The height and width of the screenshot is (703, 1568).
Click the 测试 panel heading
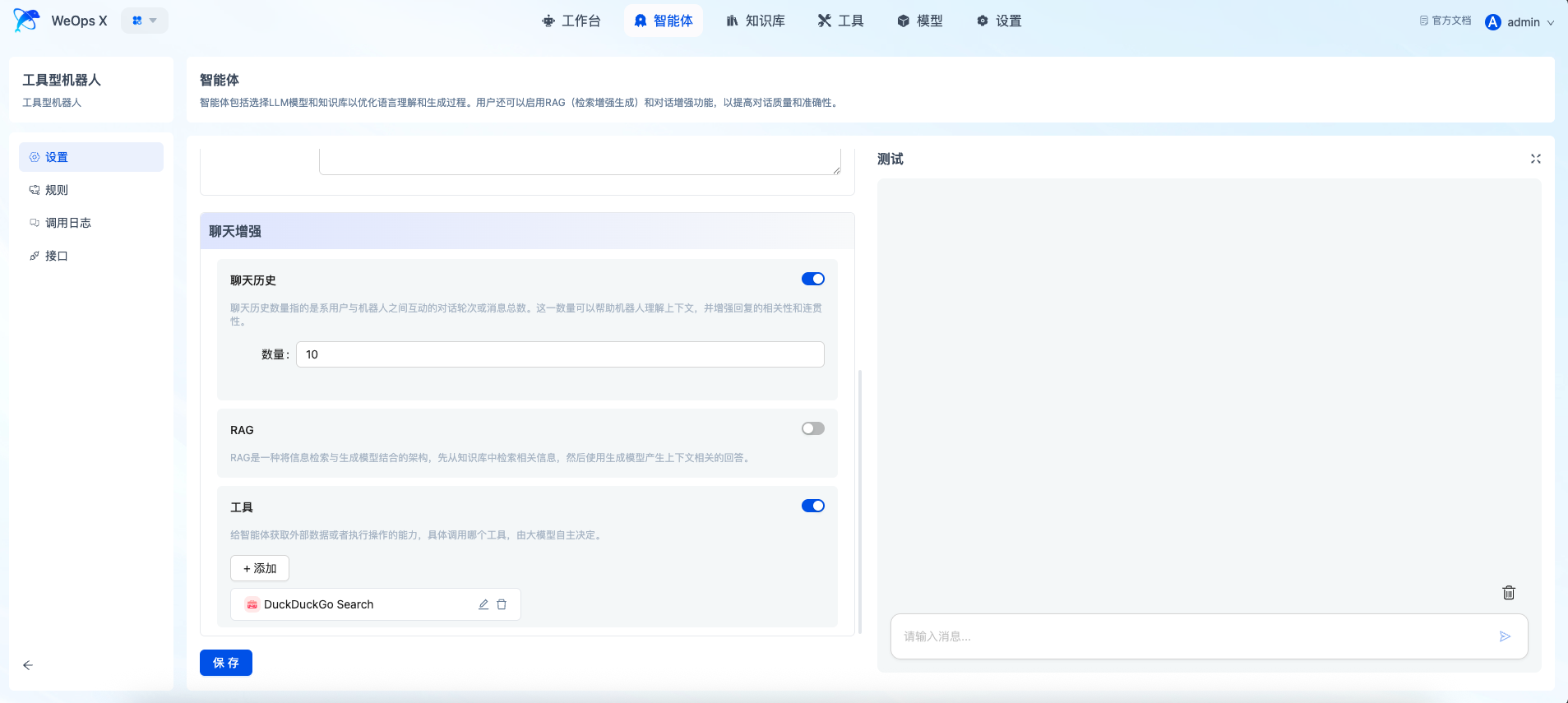coord(890,159)
